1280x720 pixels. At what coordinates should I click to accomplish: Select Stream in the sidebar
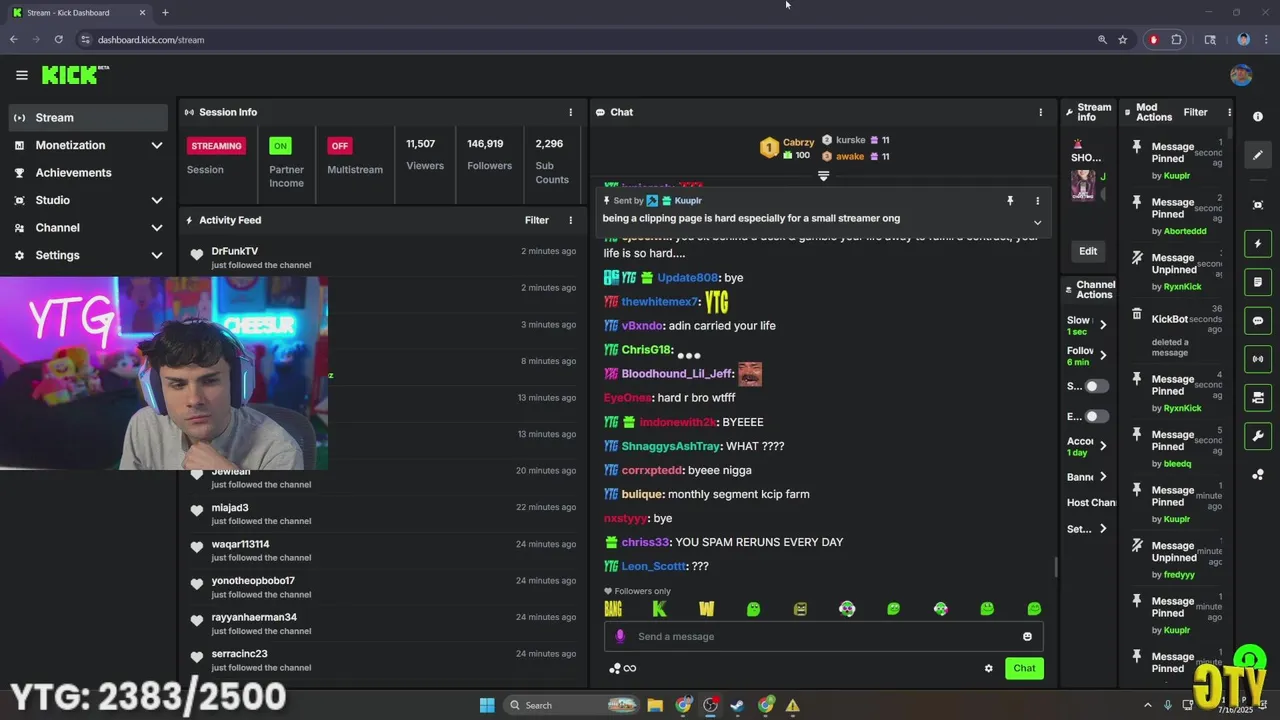pos(88,118)
